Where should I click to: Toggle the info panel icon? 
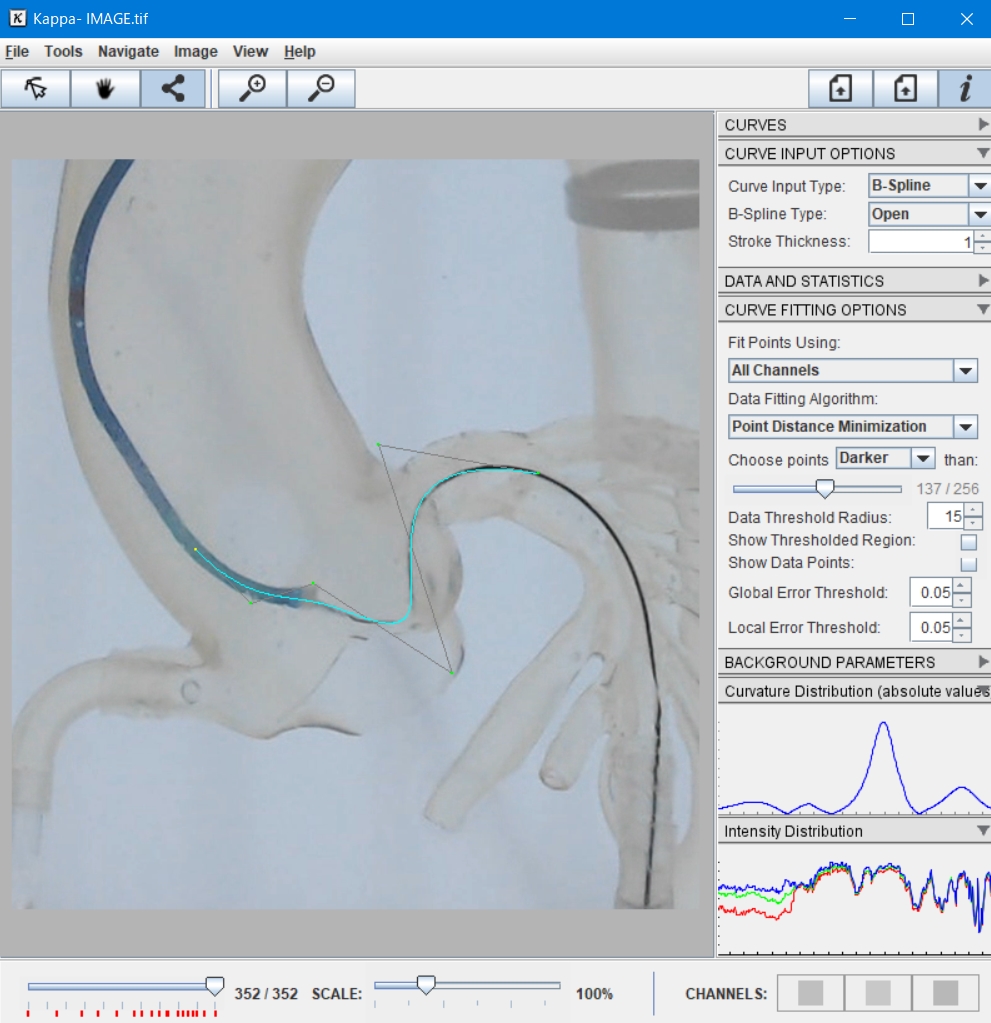point(965,89)
